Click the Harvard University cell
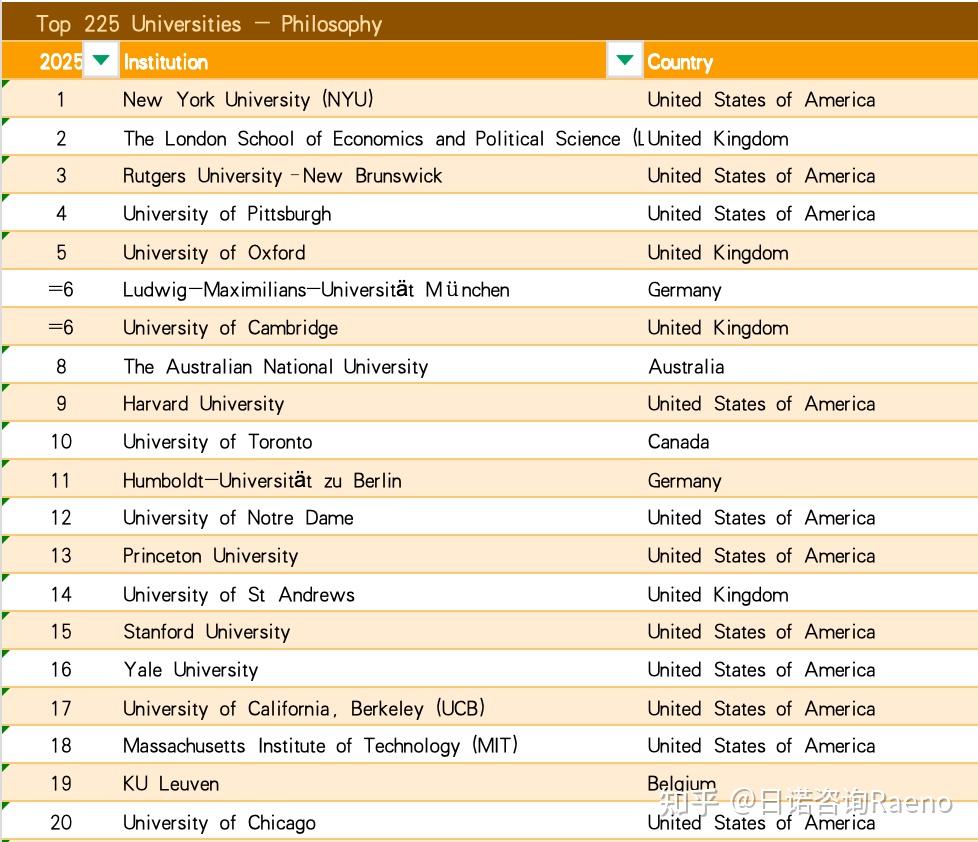 point(203,404)
